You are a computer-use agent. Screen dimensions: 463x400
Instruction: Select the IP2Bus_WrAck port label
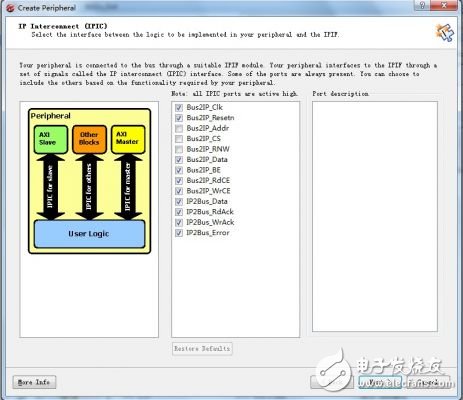tap(210, 222)
